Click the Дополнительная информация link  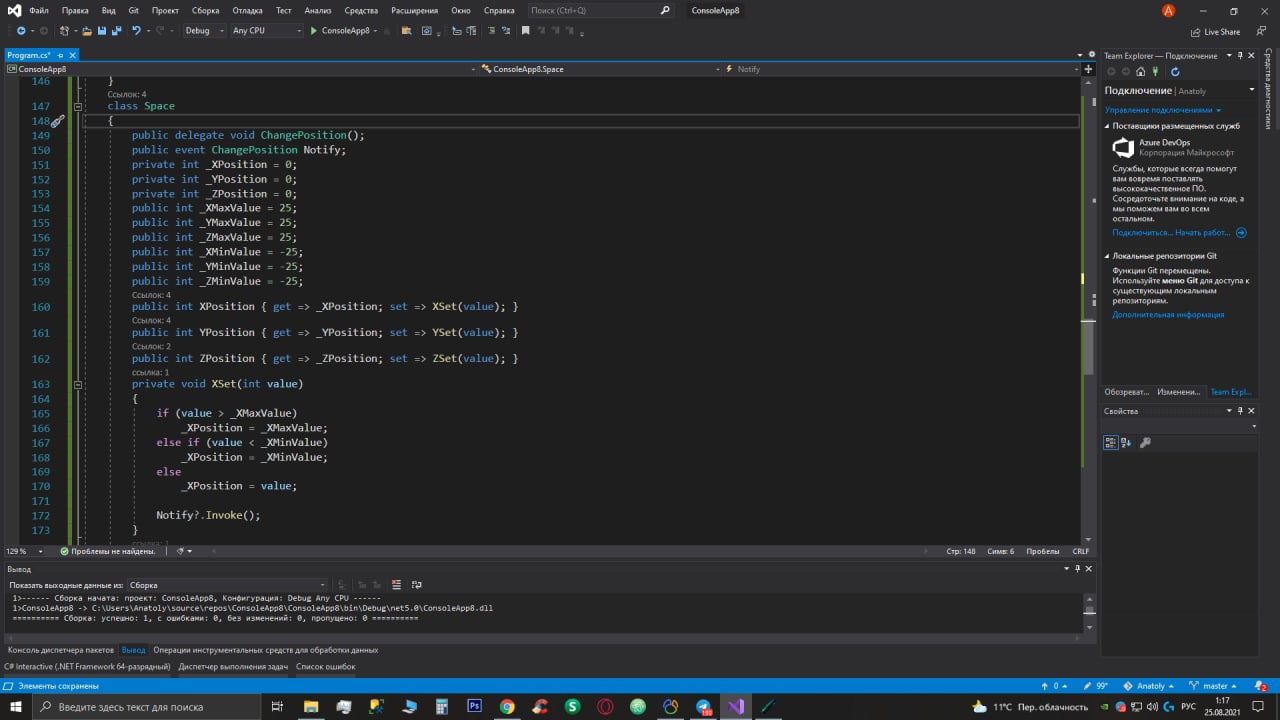tap(1167, 315)
